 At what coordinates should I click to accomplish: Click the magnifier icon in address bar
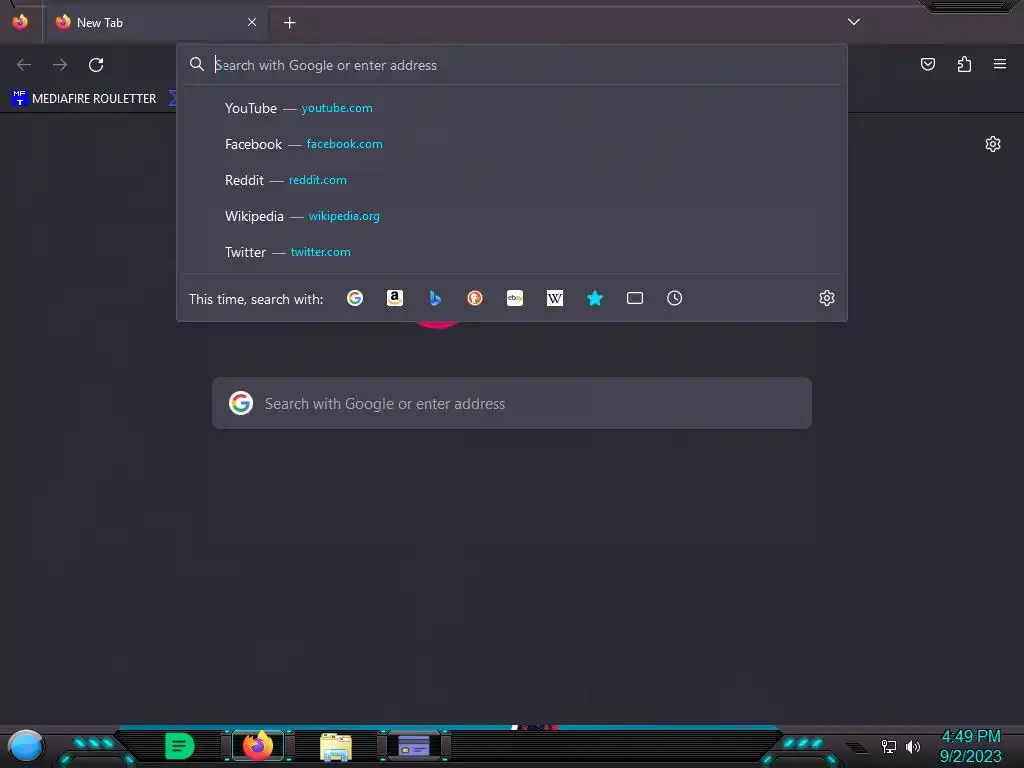pyautogui.click(x=197, y=65)
